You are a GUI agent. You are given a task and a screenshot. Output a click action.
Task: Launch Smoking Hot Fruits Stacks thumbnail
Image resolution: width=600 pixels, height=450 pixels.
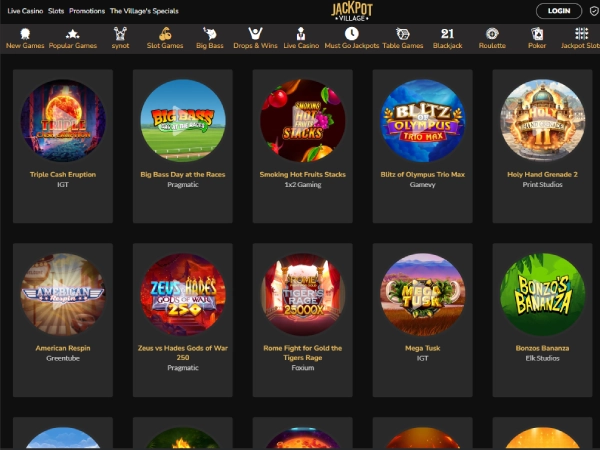303,120
